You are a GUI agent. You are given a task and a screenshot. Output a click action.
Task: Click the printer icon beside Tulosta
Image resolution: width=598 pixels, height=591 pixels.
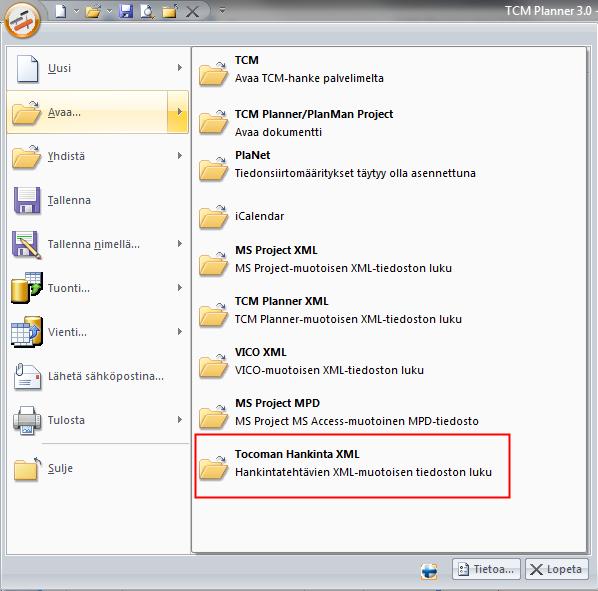pos(27,420)
